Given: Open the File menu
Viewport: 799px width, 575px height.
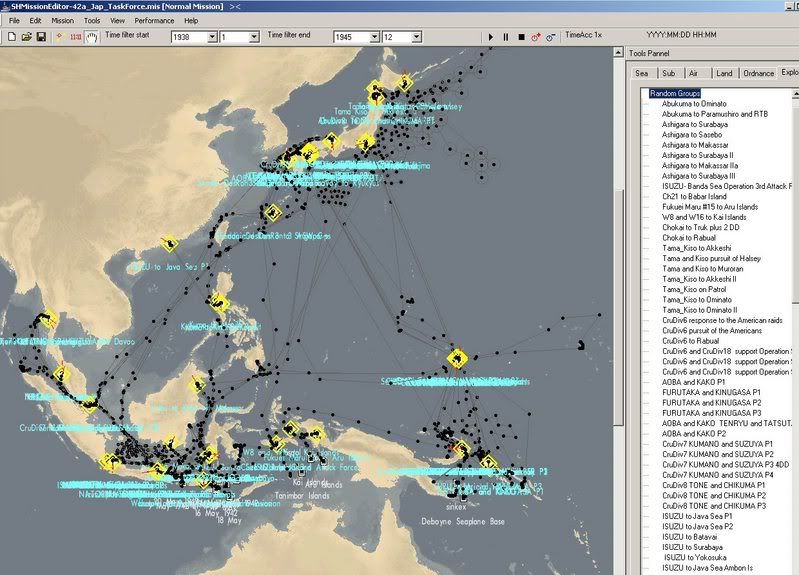Looking at the screenshot, I should (x=14, y=21).
